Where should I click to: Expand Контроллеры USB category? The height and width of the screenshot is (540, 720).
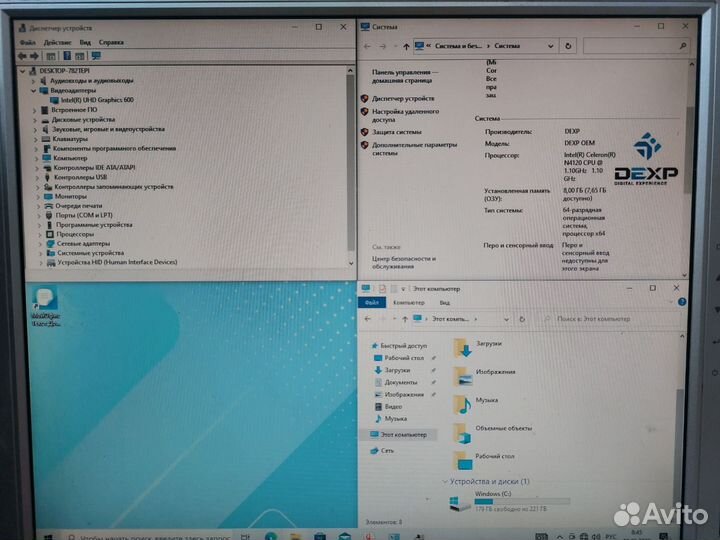37,177
